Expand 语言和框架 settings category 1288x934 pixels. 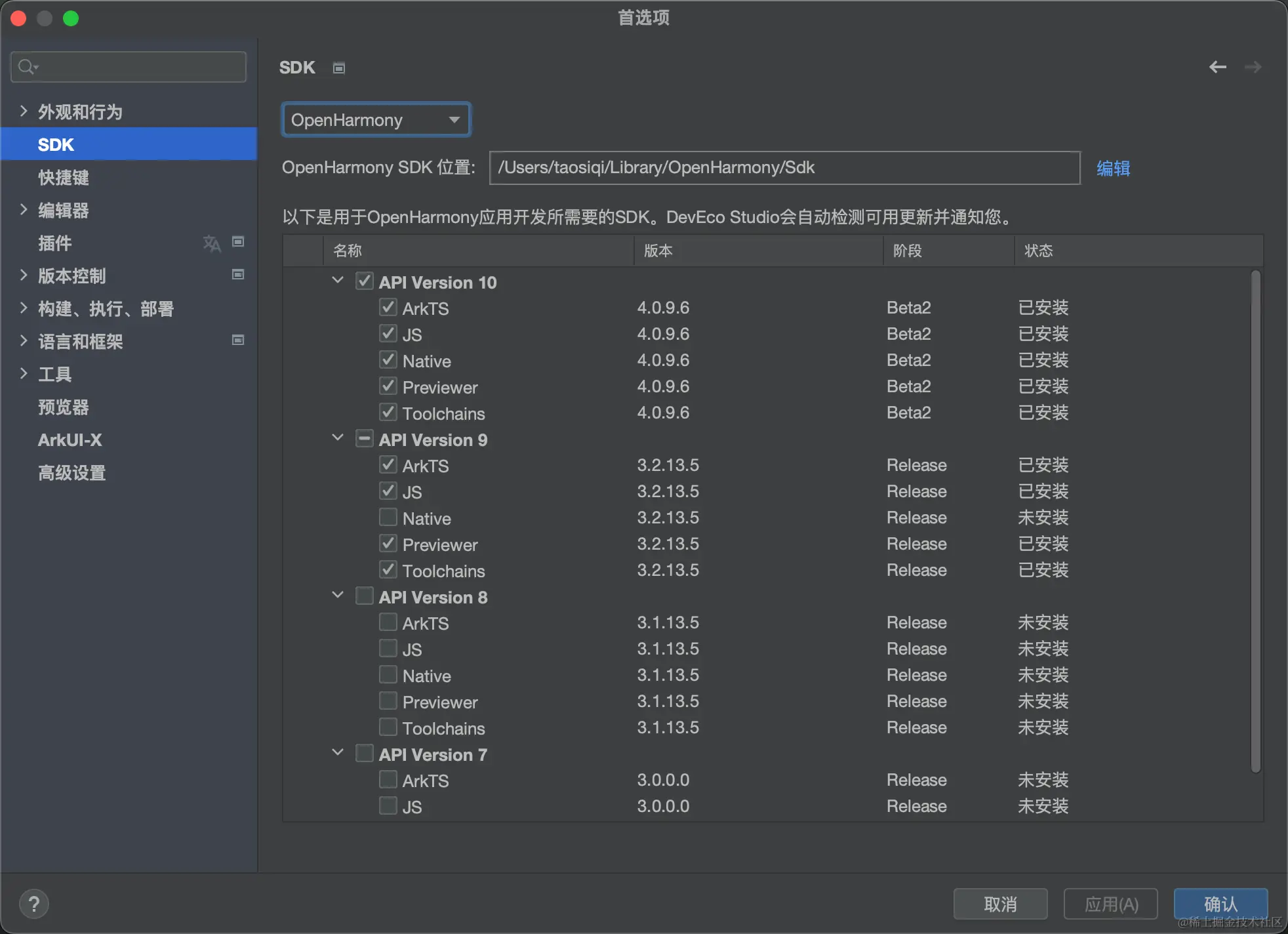[x=24, y=340]
